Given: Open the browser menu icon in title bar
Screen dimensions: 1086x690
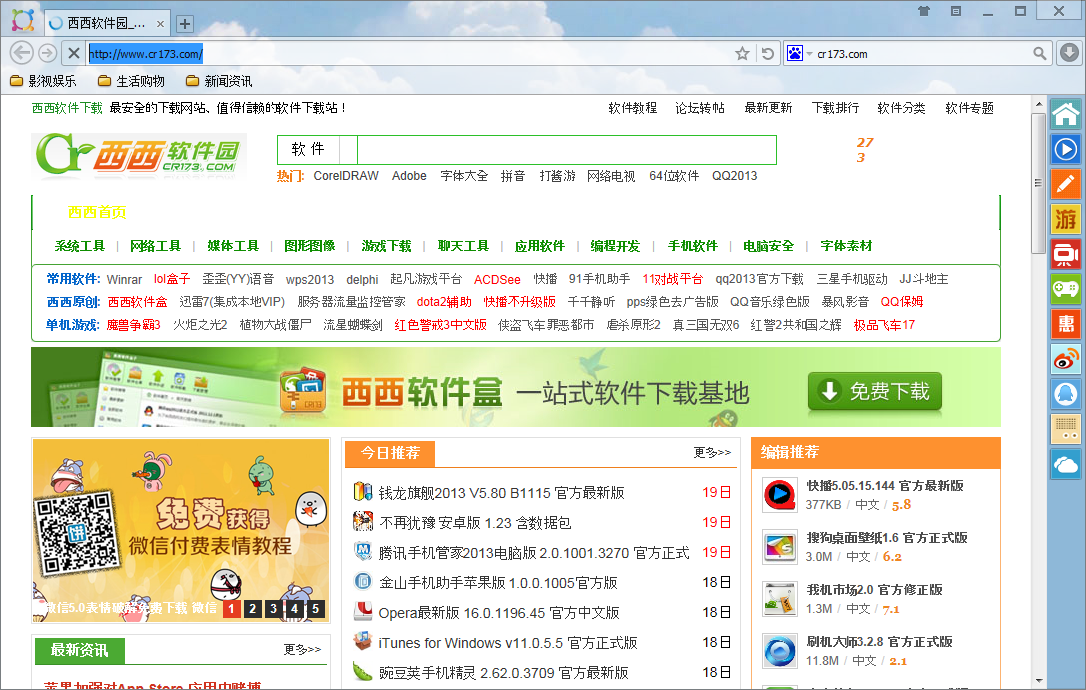Looking at the screenshot, I should 956,11.
